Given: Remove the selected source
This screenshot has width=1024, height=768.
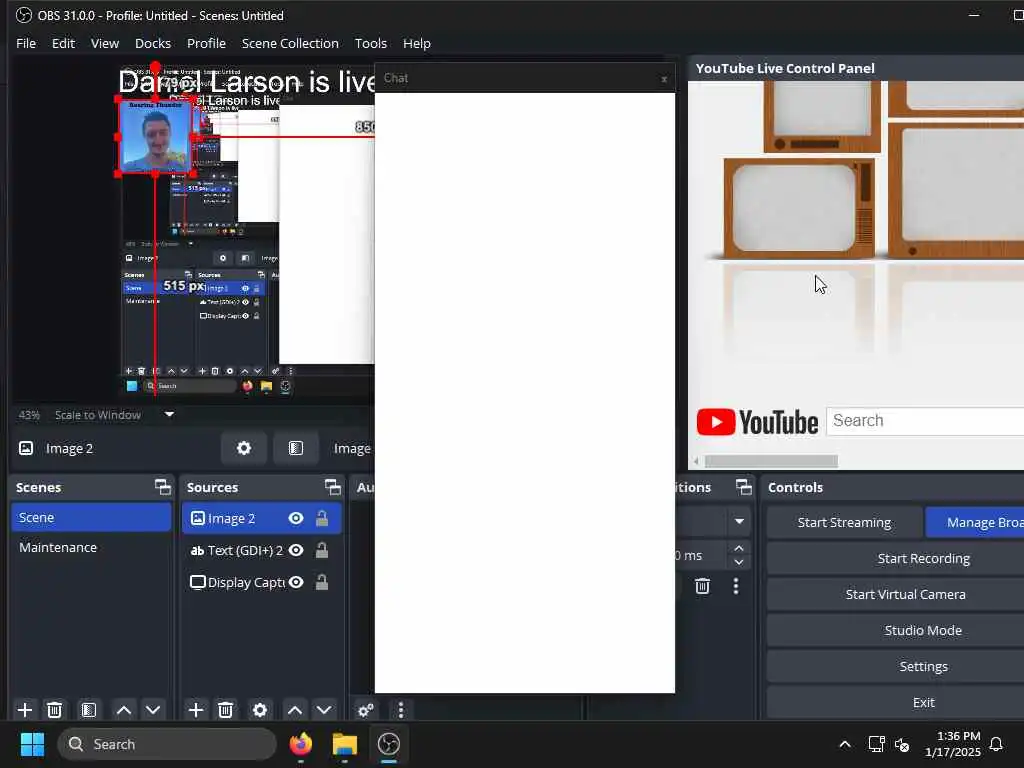Looking at the screenshot, I should tap(225, 710).
